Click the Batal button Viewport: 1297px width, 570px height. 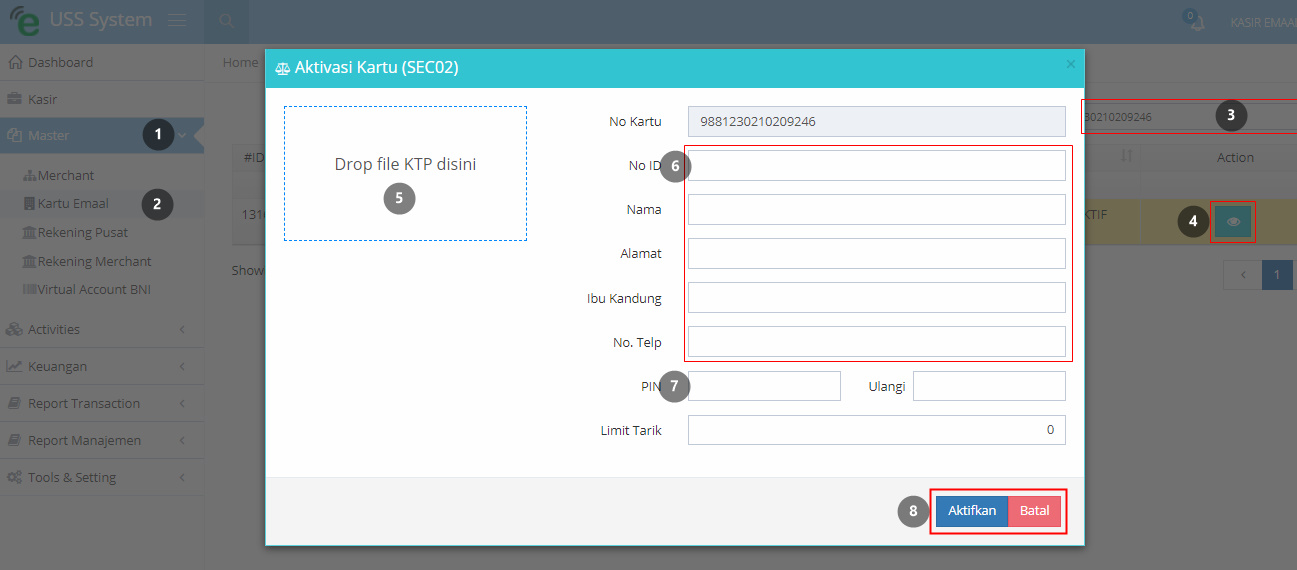click(1034, 511)
